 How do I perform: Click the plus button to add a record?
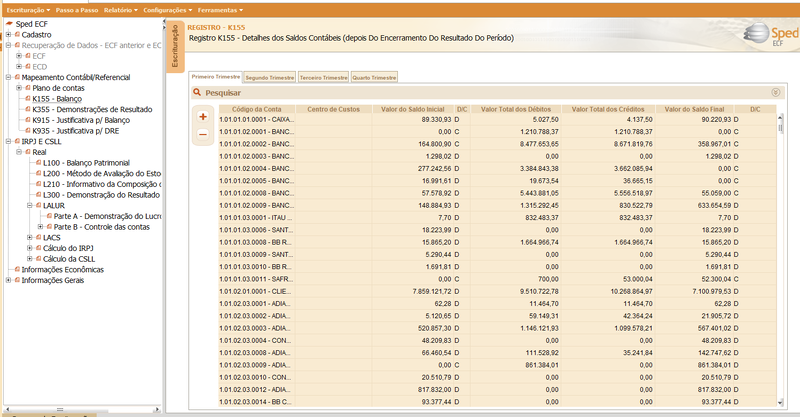203,116
